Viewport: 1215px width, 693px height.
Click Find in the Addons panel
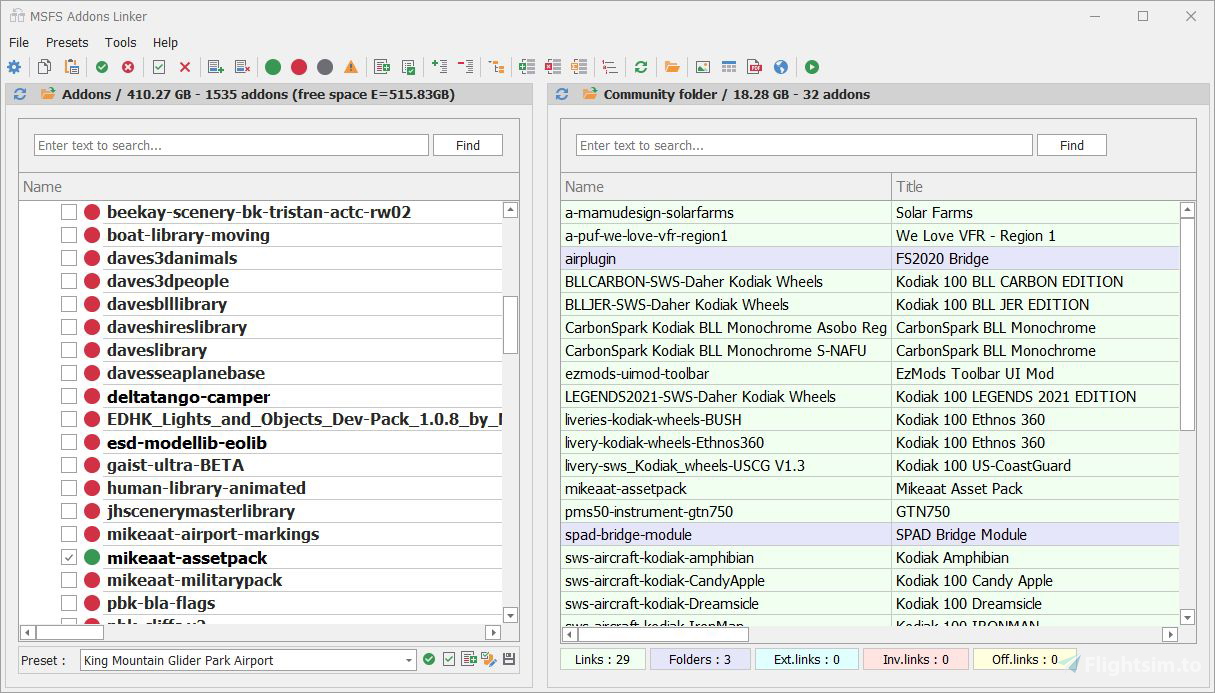click(x=468, y=145)
